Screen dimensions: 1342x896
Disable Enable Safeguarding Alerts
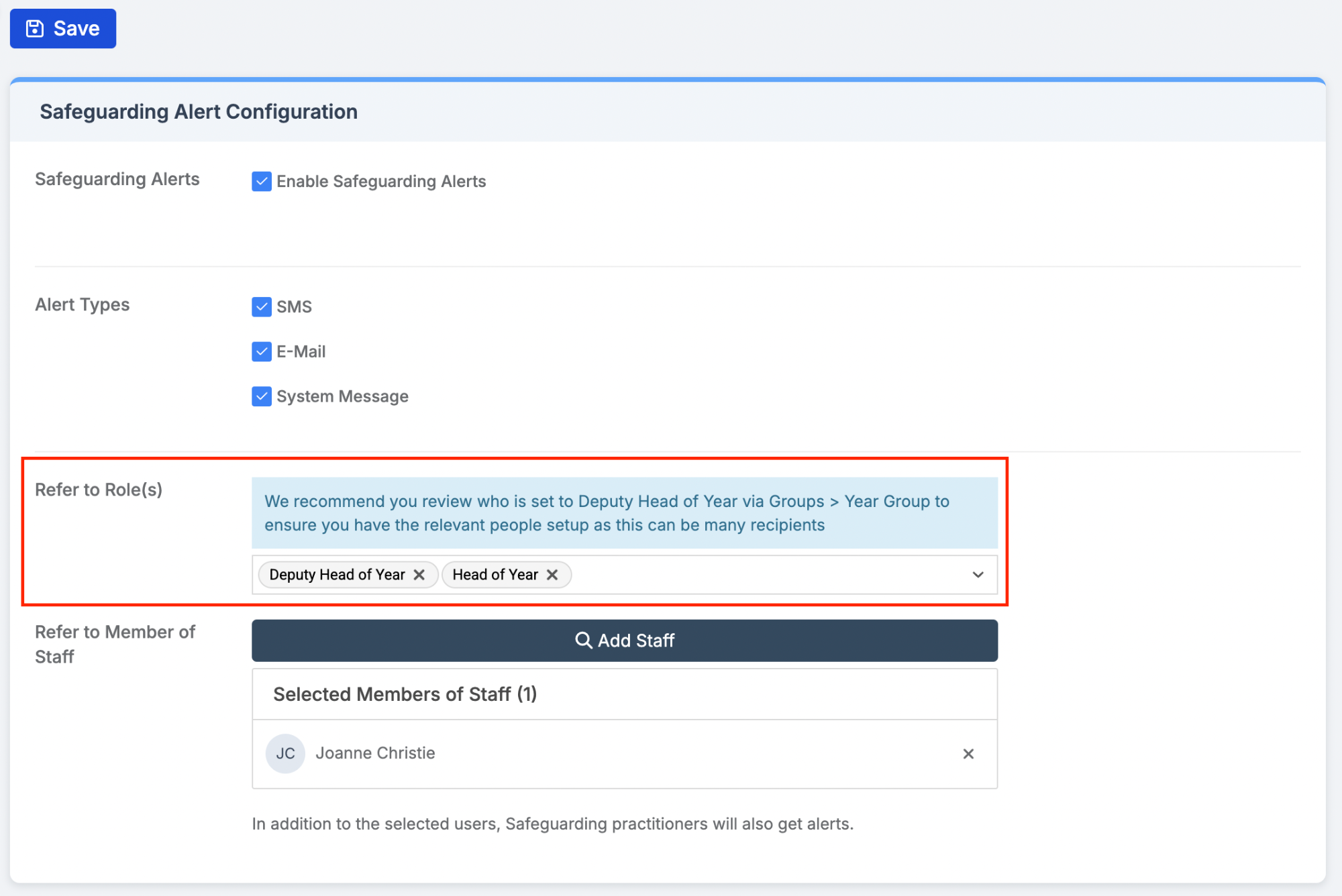pyautogui.click(x=261, y=180)
